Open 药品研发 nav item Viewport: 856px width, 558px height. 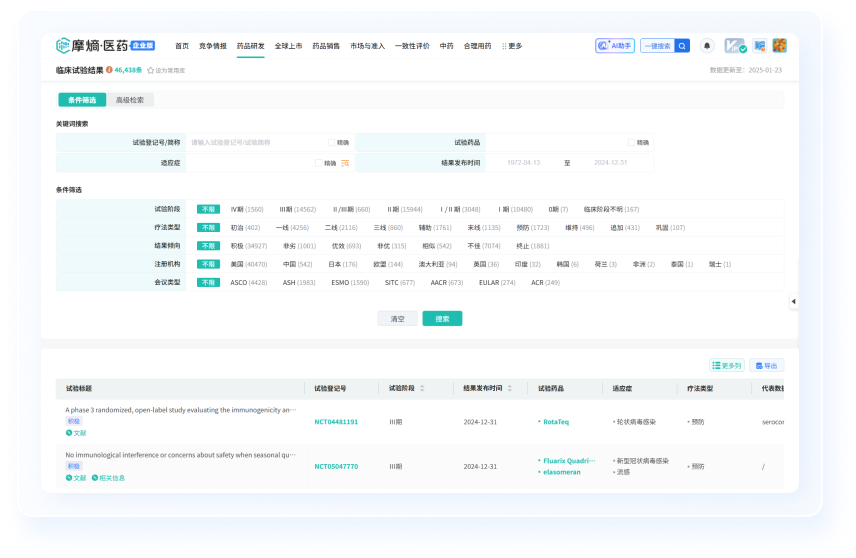[x=251, y=46]
